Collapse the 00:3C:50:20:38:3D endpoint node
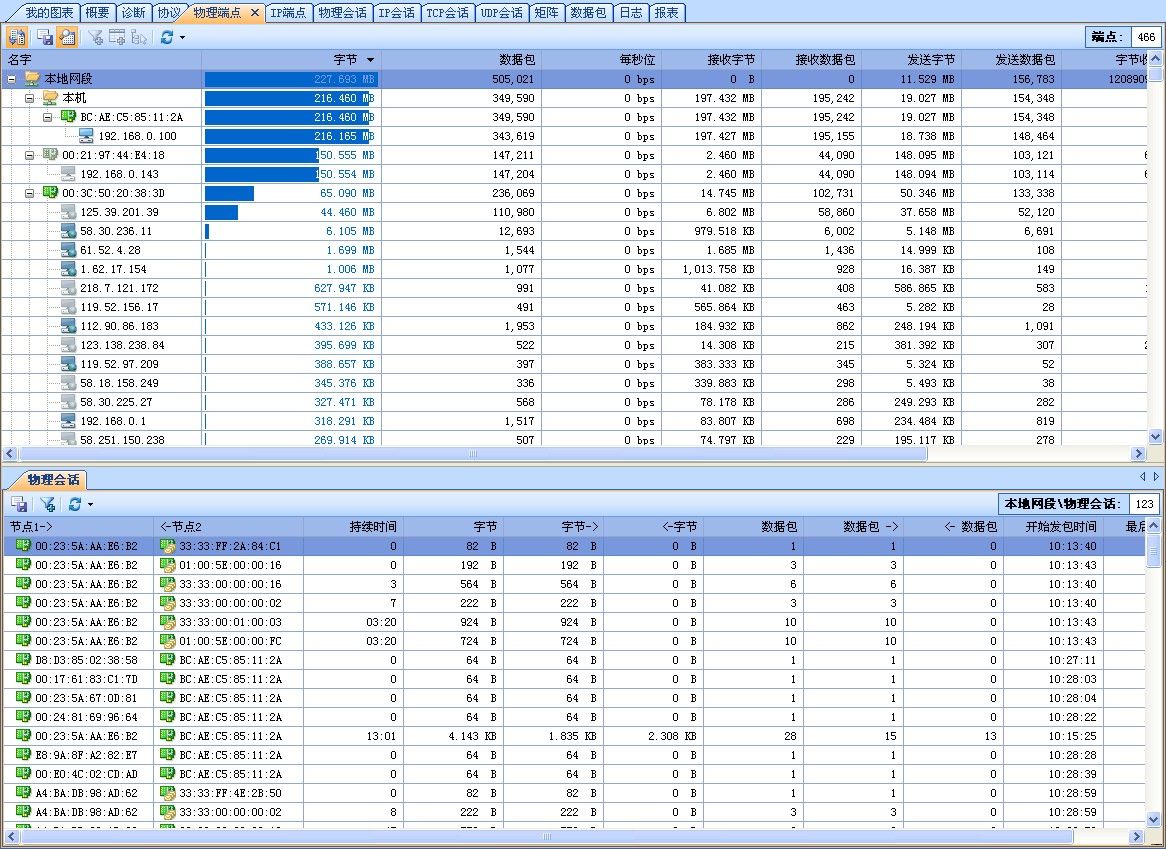 point(28,192)
